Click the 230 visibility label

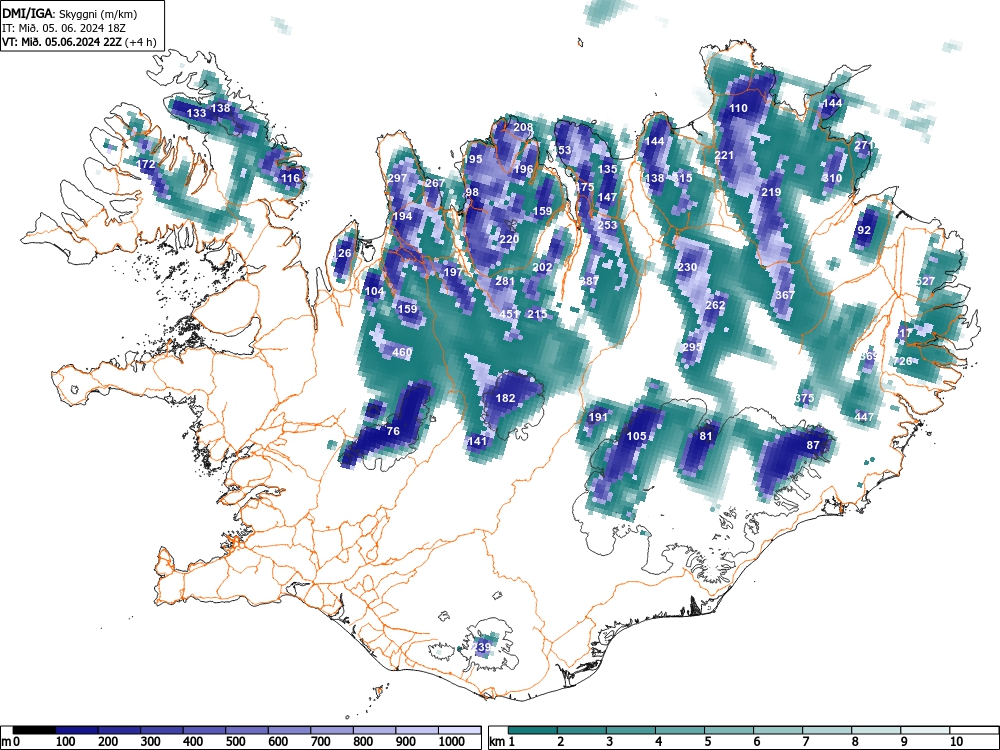tap(687, 267)
